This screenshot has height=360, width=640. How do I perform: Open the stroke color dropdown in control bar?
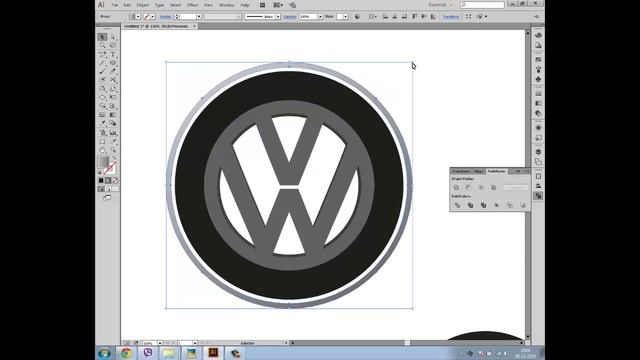click(153, 16)
